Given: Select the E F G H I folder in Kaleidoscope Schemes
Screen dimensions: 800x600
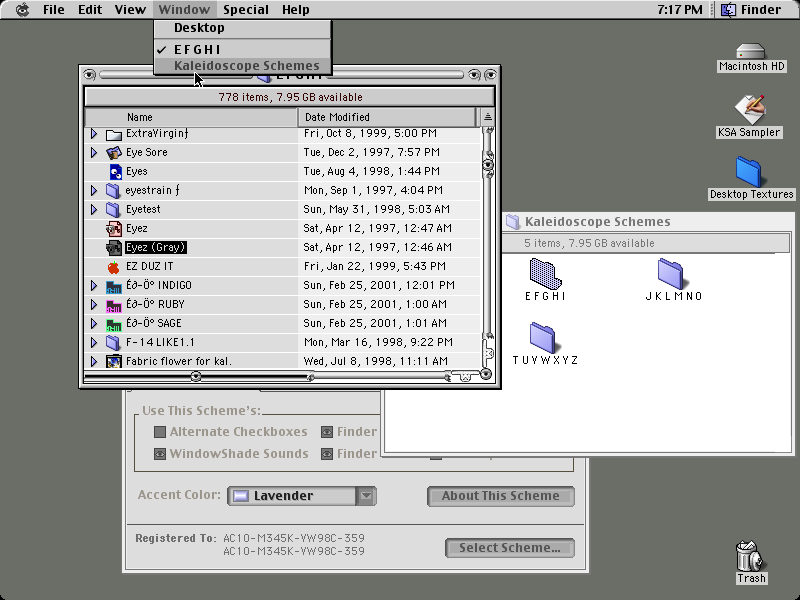Looking at the screenshot, I should 545,273.
